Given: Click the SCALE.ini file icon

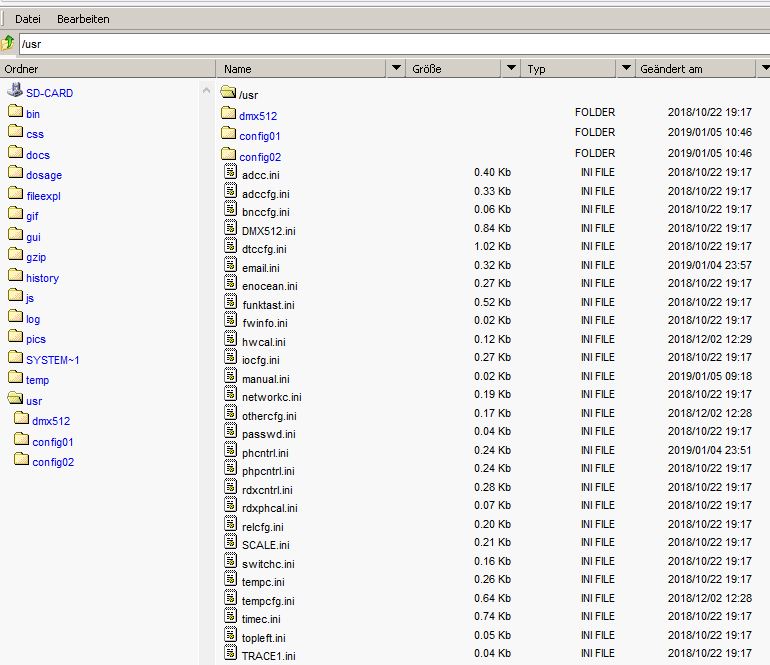Looking at the screenshot, I should (x=230, y=542).
